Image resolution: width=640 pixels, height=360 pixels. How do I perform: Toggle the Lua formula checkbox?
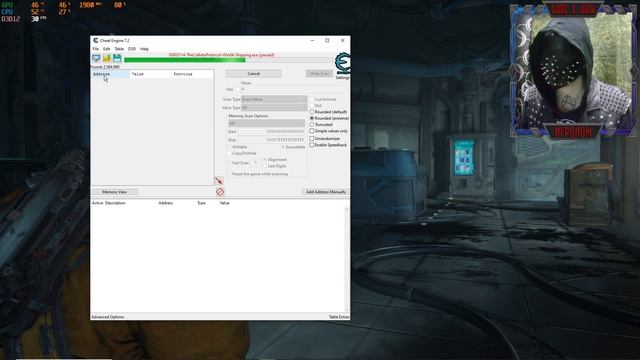tap(312, 99)
